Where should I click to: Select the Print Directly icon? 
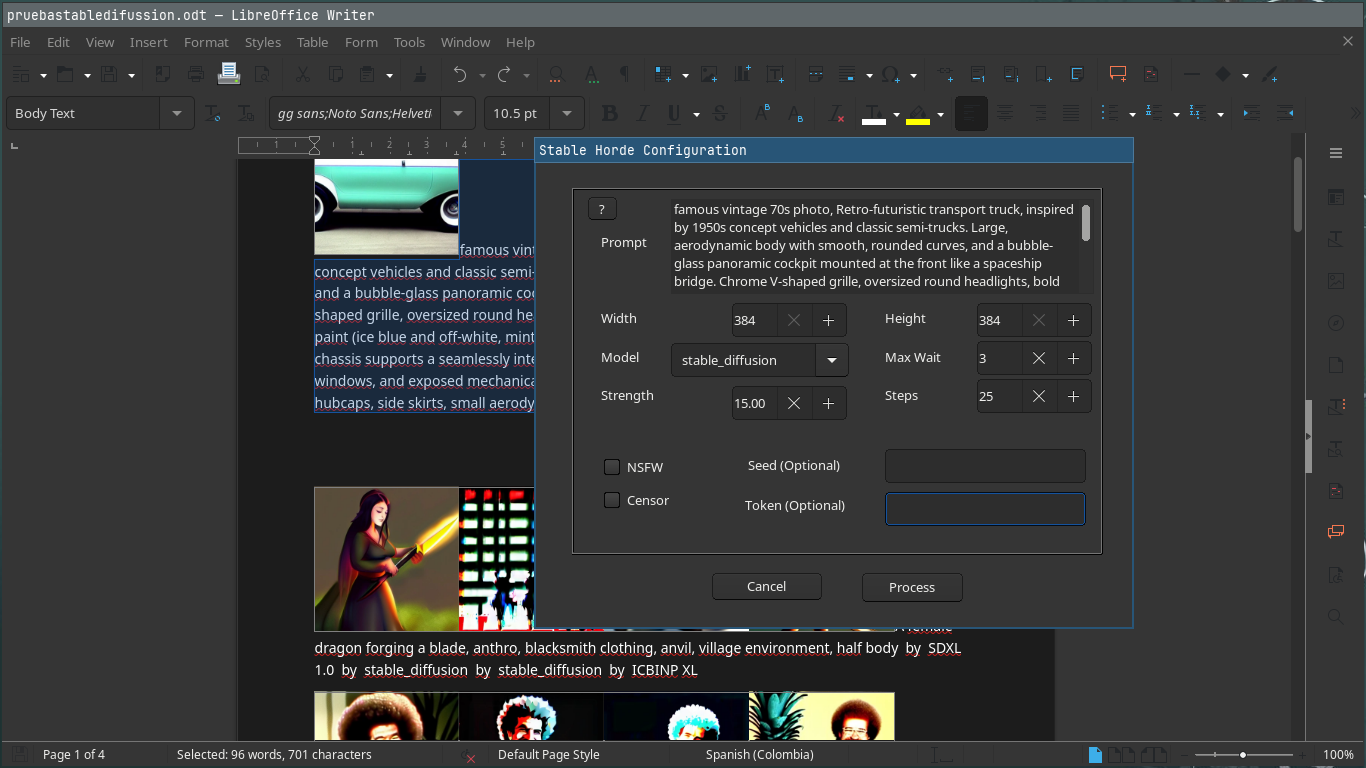[228, 74]
